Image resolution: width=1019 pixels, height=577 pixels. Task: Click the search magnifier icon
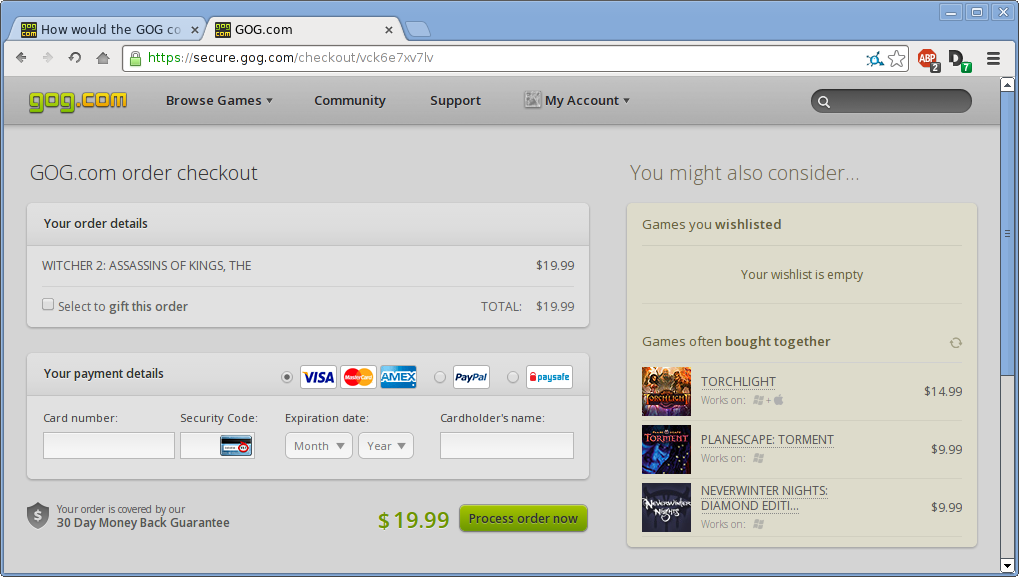click(823, 101)
